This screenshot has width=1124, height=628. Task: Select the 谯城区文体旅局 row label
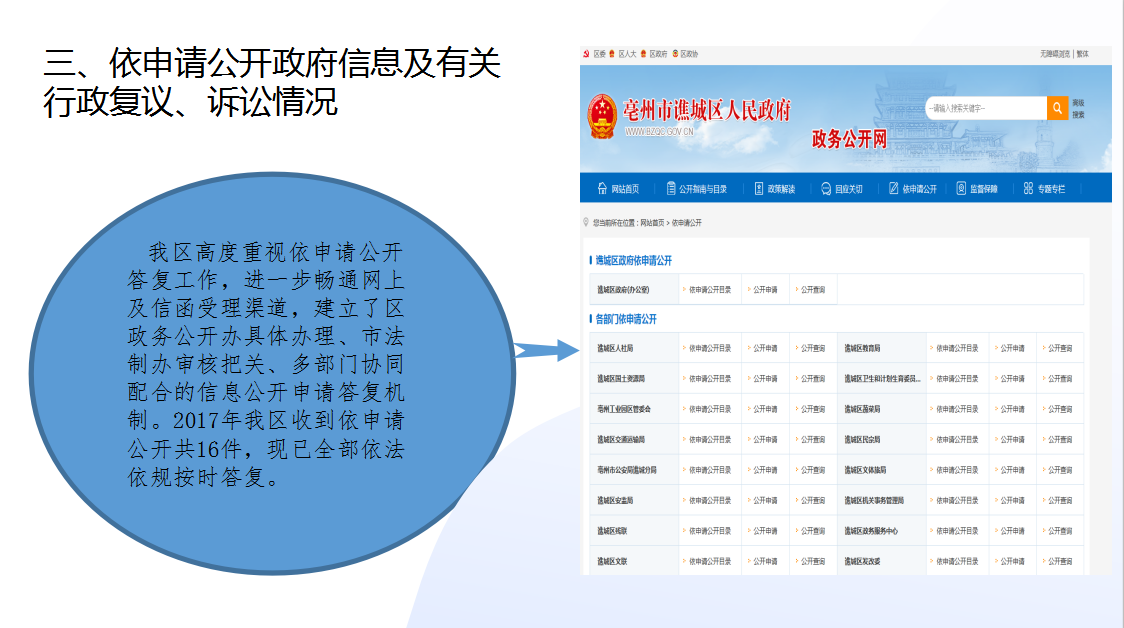tap(865, 470)
